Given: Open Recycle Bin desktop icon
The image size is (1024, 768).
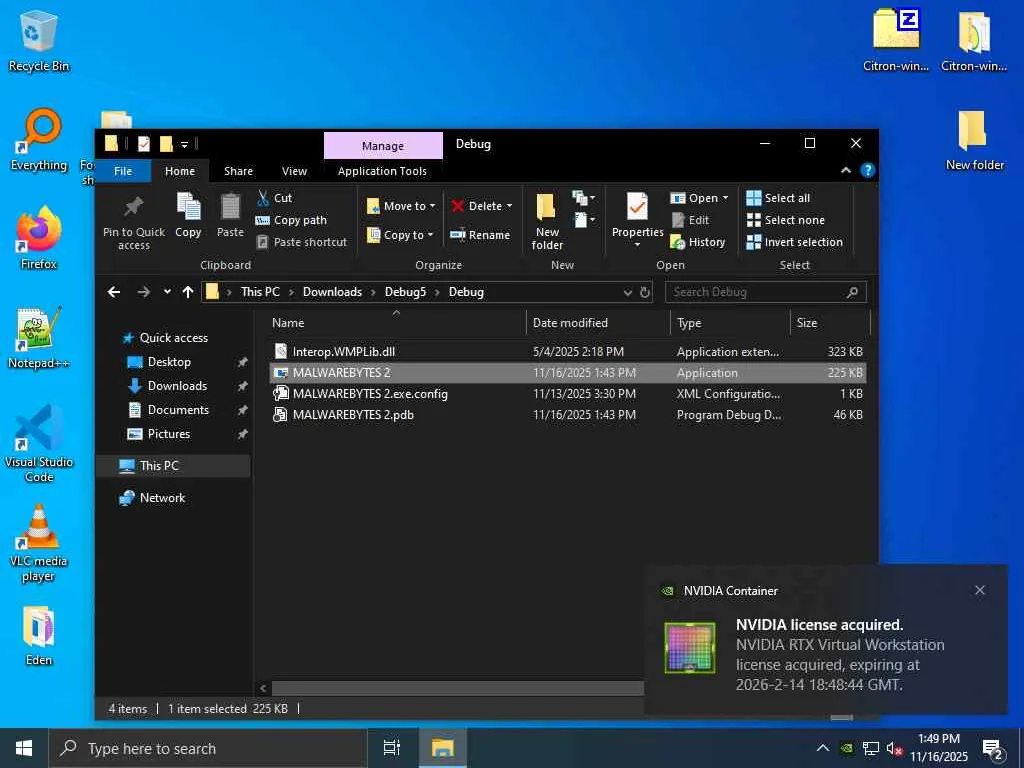Looking at the screenshot, I should 39,40.
